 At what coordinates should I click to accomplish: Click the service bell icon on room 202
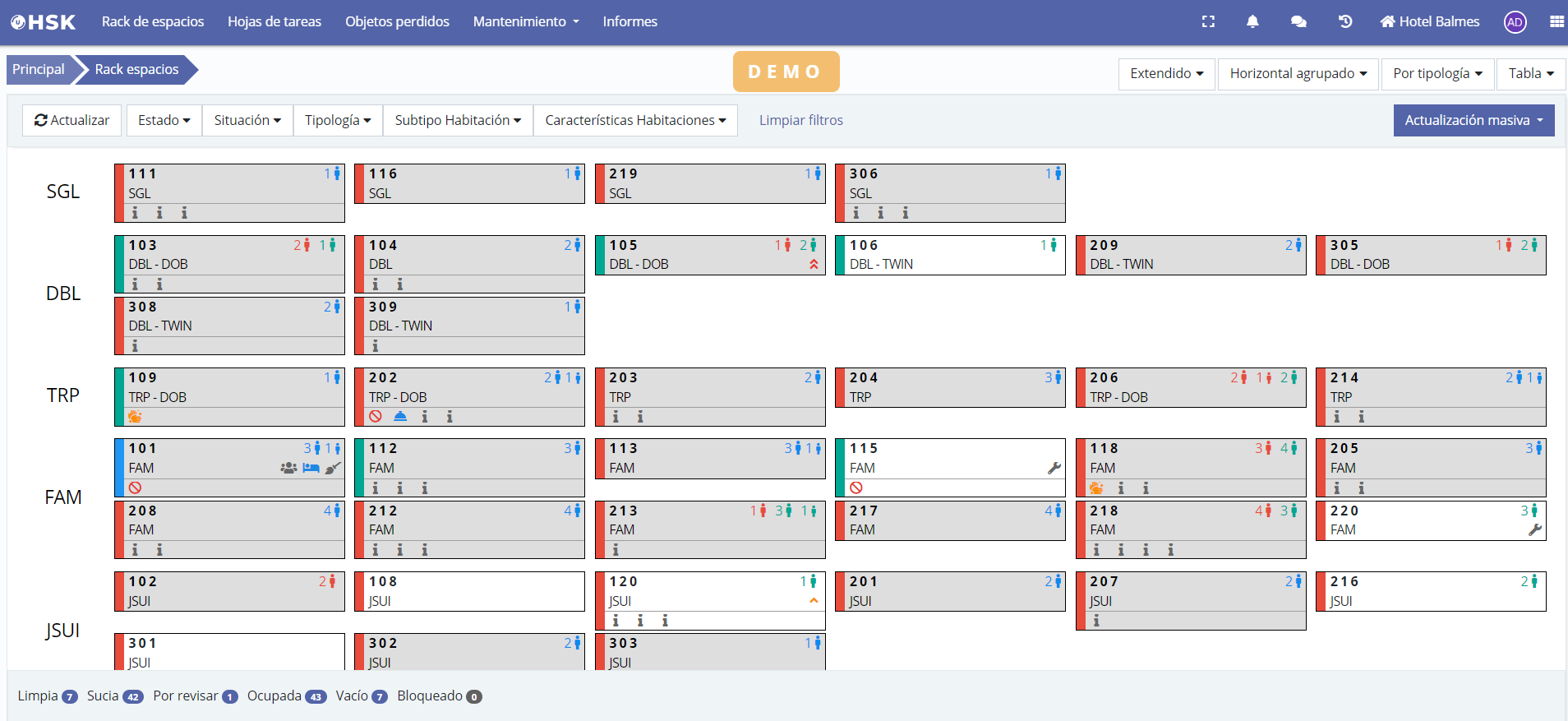pos(400,417)
